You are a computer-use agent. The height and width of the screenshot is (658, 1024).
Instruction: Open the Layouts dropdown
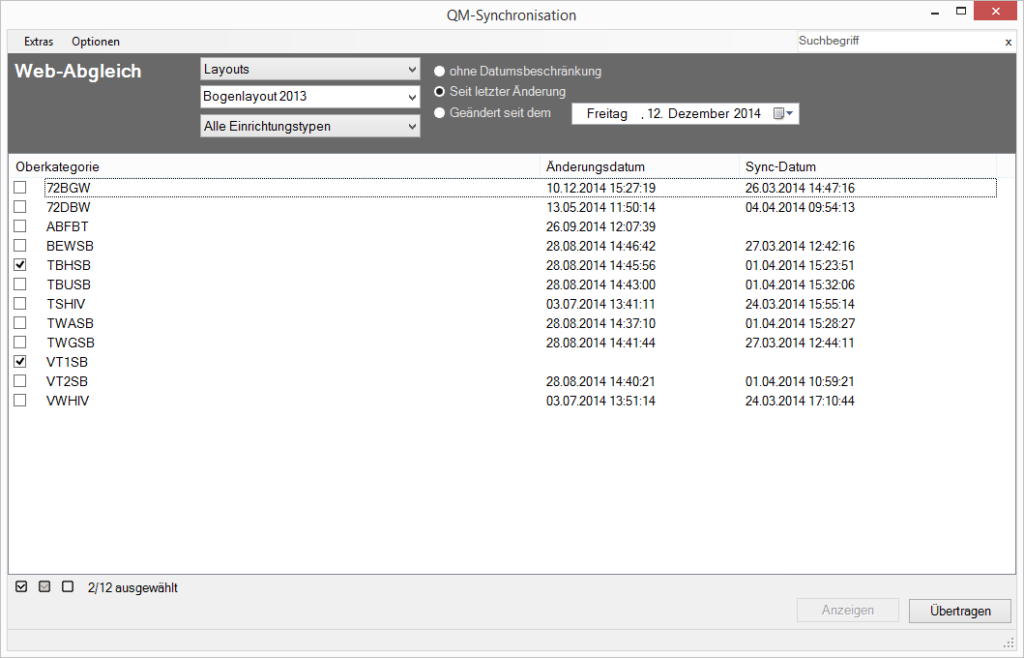(x=310, y=70)
